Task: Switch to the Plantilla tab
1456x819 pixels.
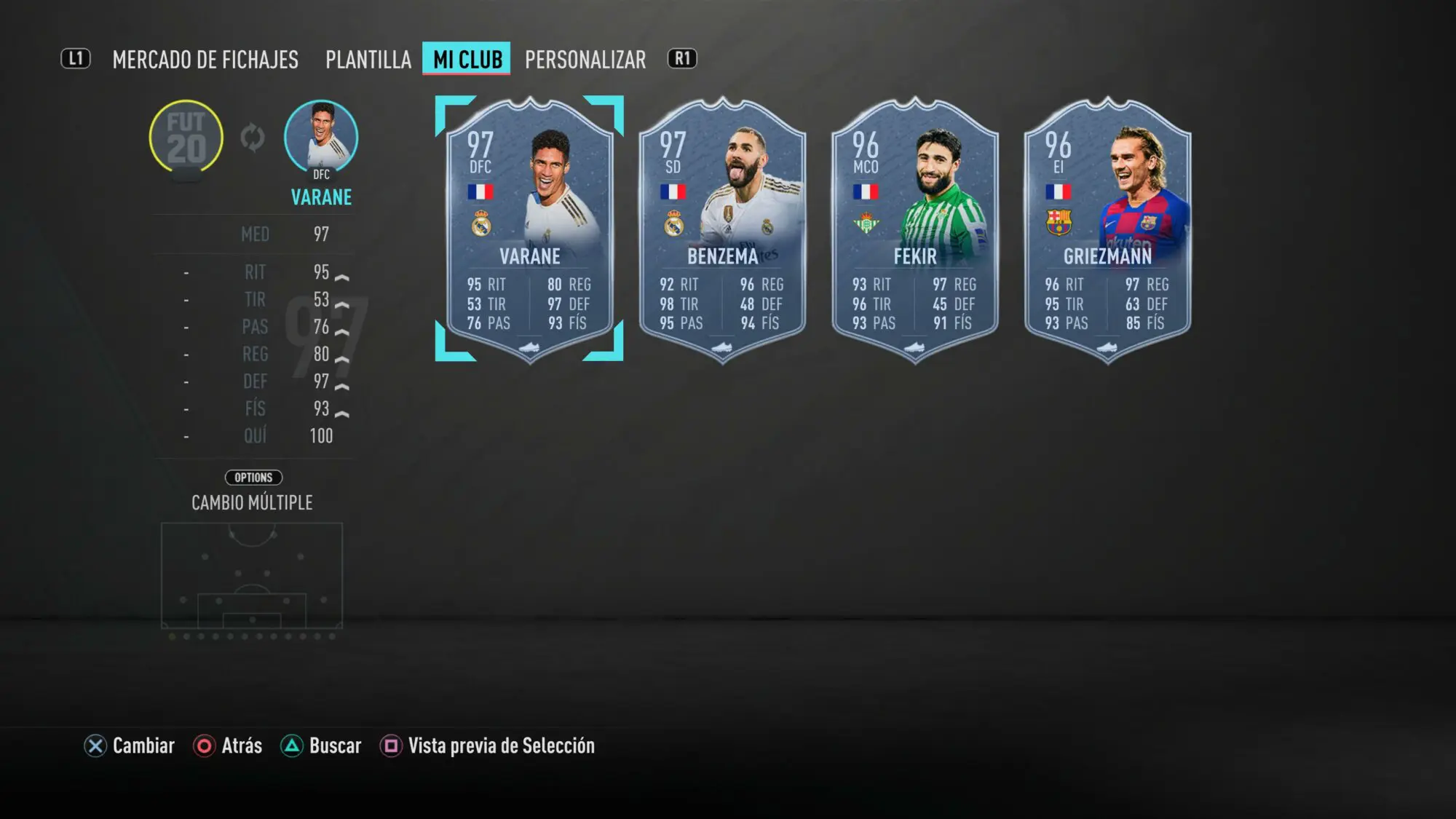Action: (x=368, y=59)
